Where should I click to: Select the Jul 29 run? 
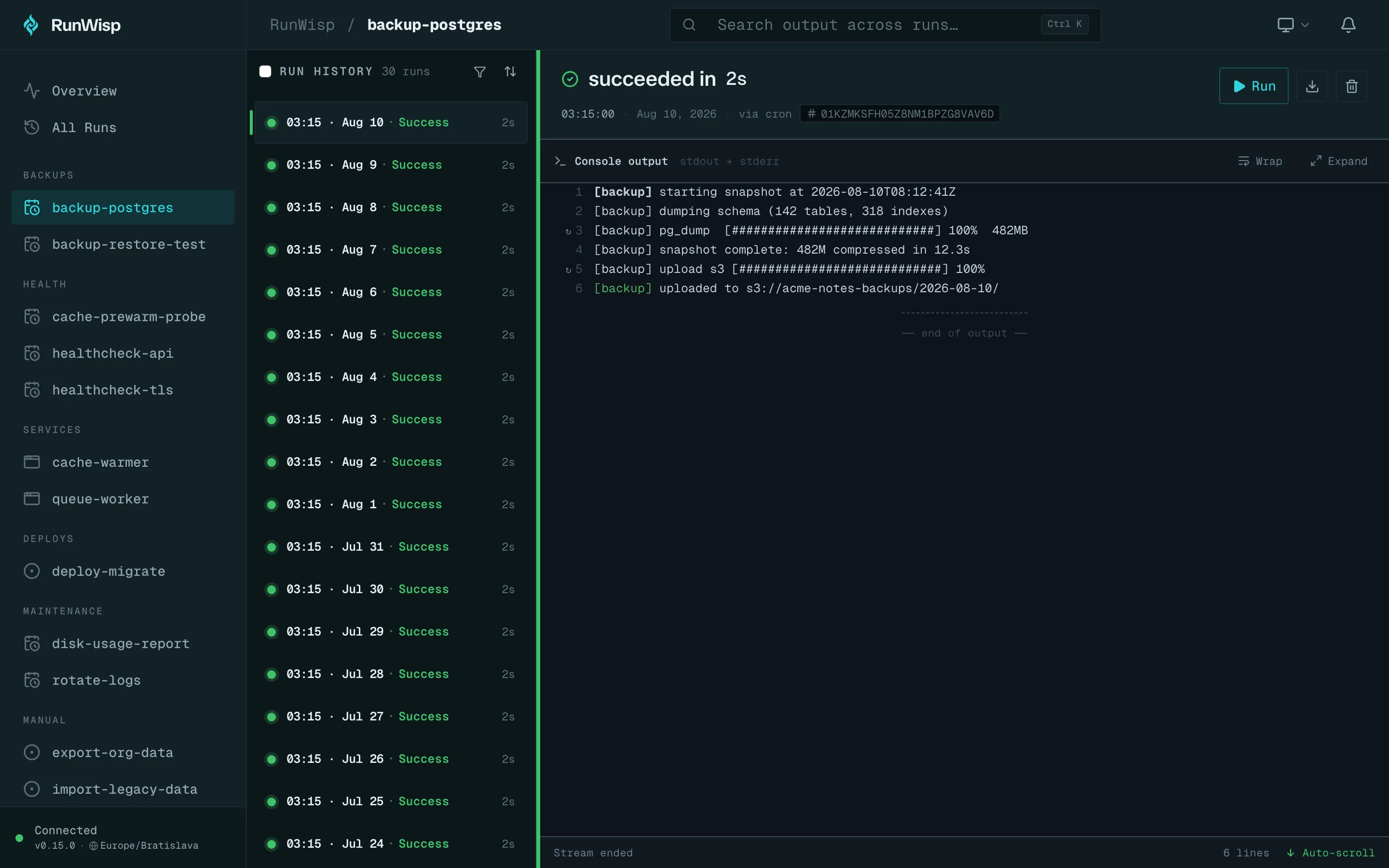(391, 632)
